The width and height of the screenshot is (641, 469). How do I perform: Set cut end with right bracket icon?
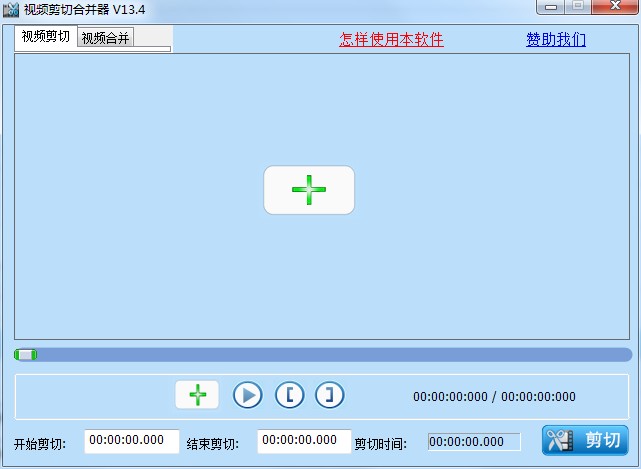point(330,395)
